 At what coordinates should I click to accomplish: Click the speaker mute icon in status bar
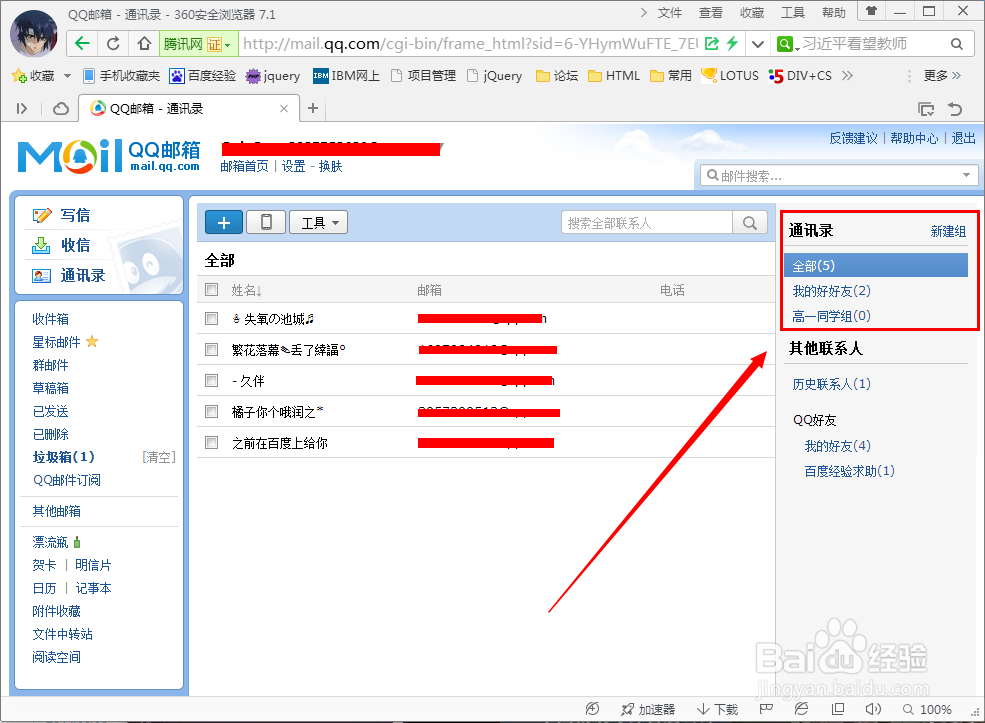pos(873,709)
